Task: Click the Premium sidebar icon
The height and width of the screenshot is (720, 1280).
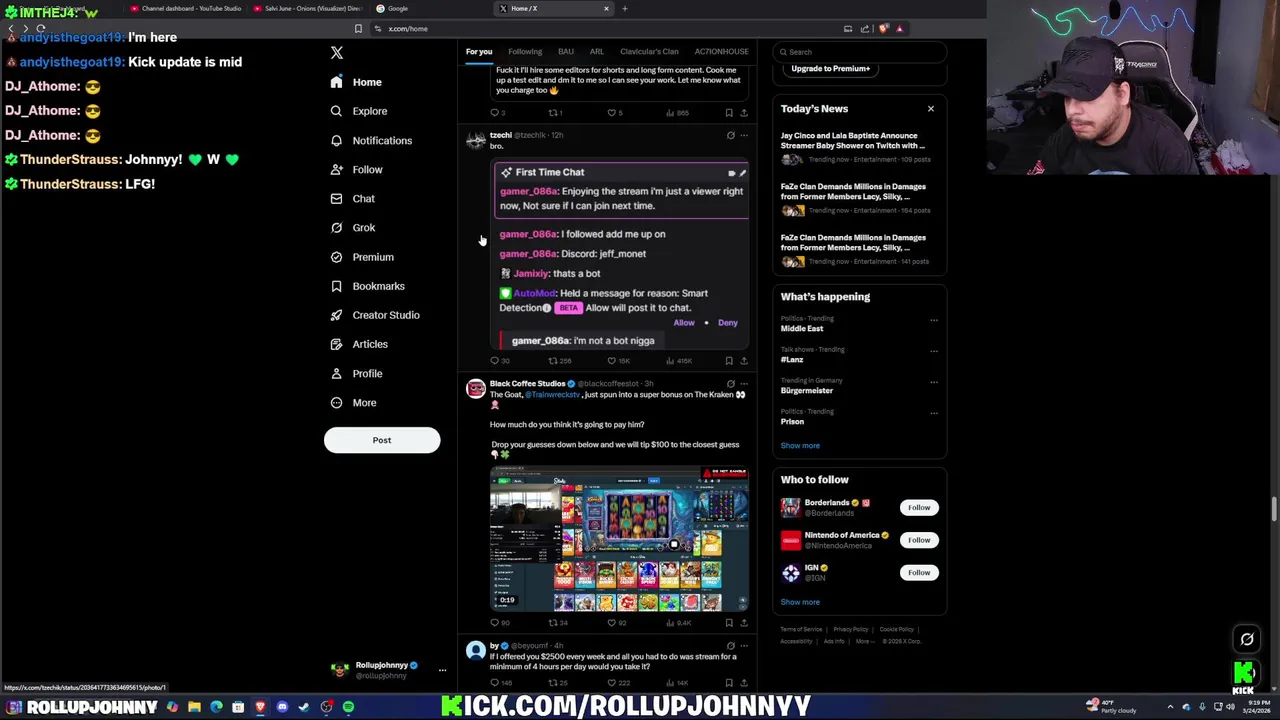Action: [x=336, y=257]
